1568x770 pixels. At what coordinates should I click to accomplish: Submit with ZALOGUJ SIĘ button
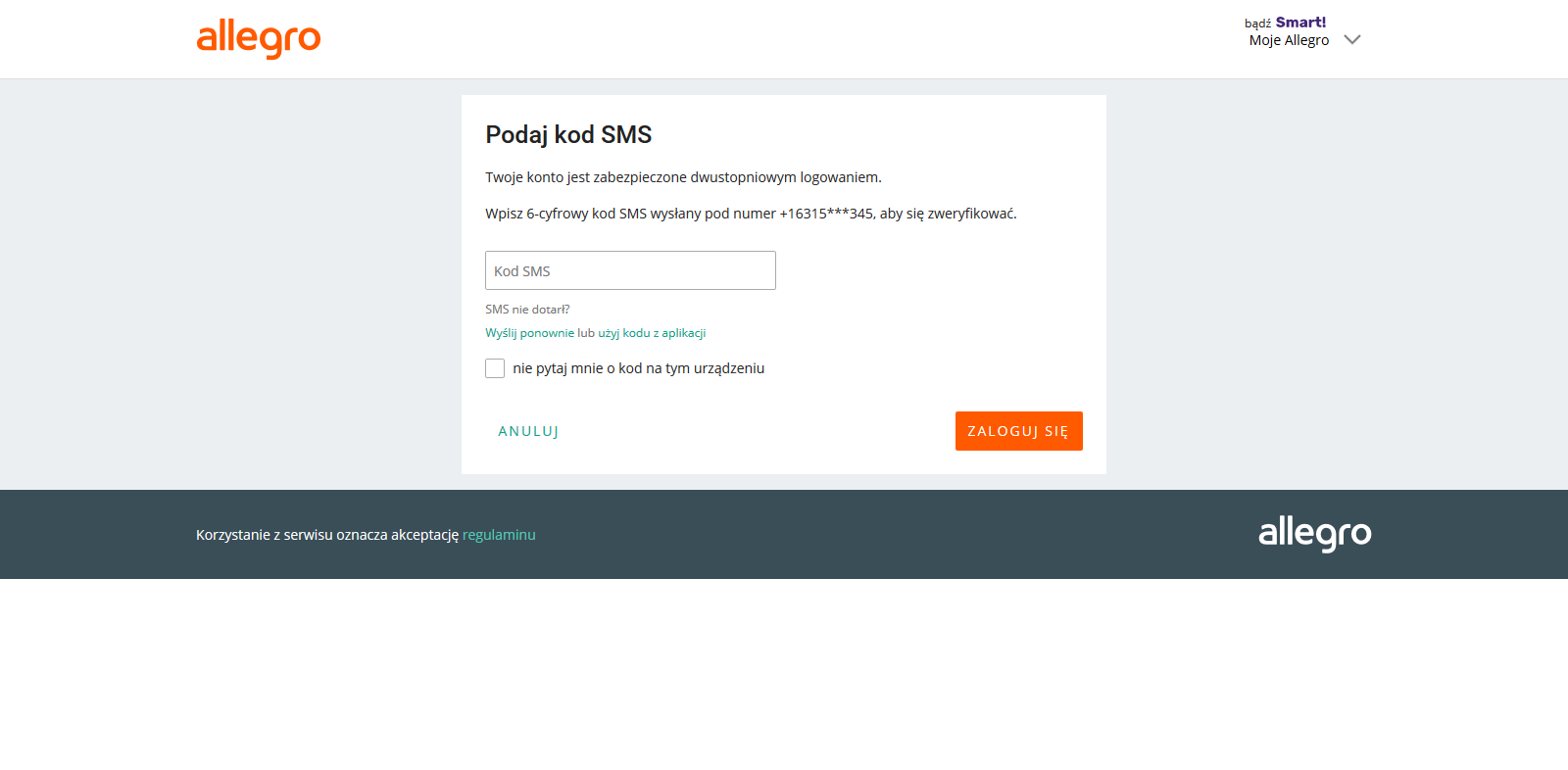[1019, 431]
